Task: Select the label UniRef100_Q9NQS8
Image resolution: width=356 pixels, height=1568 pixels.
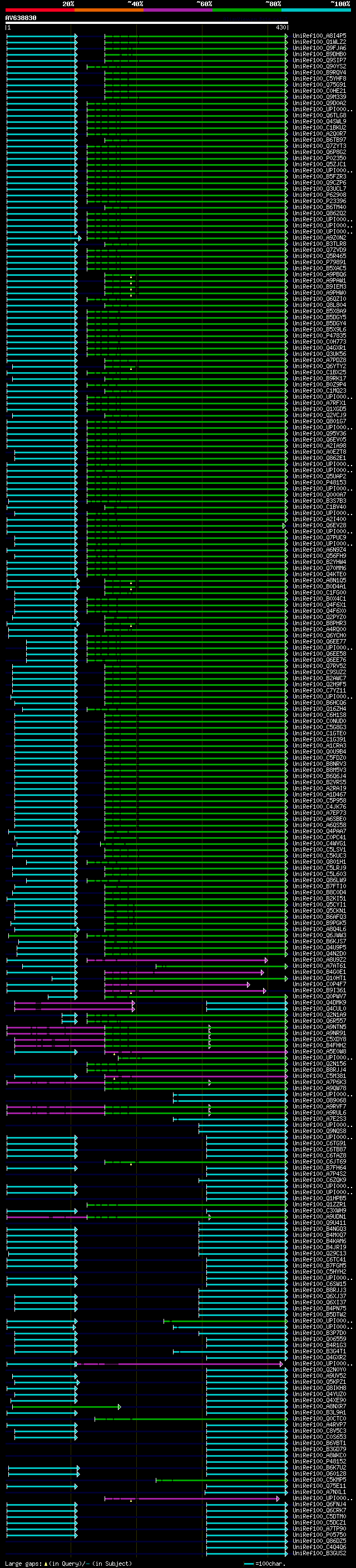Action: [319, 1131]
